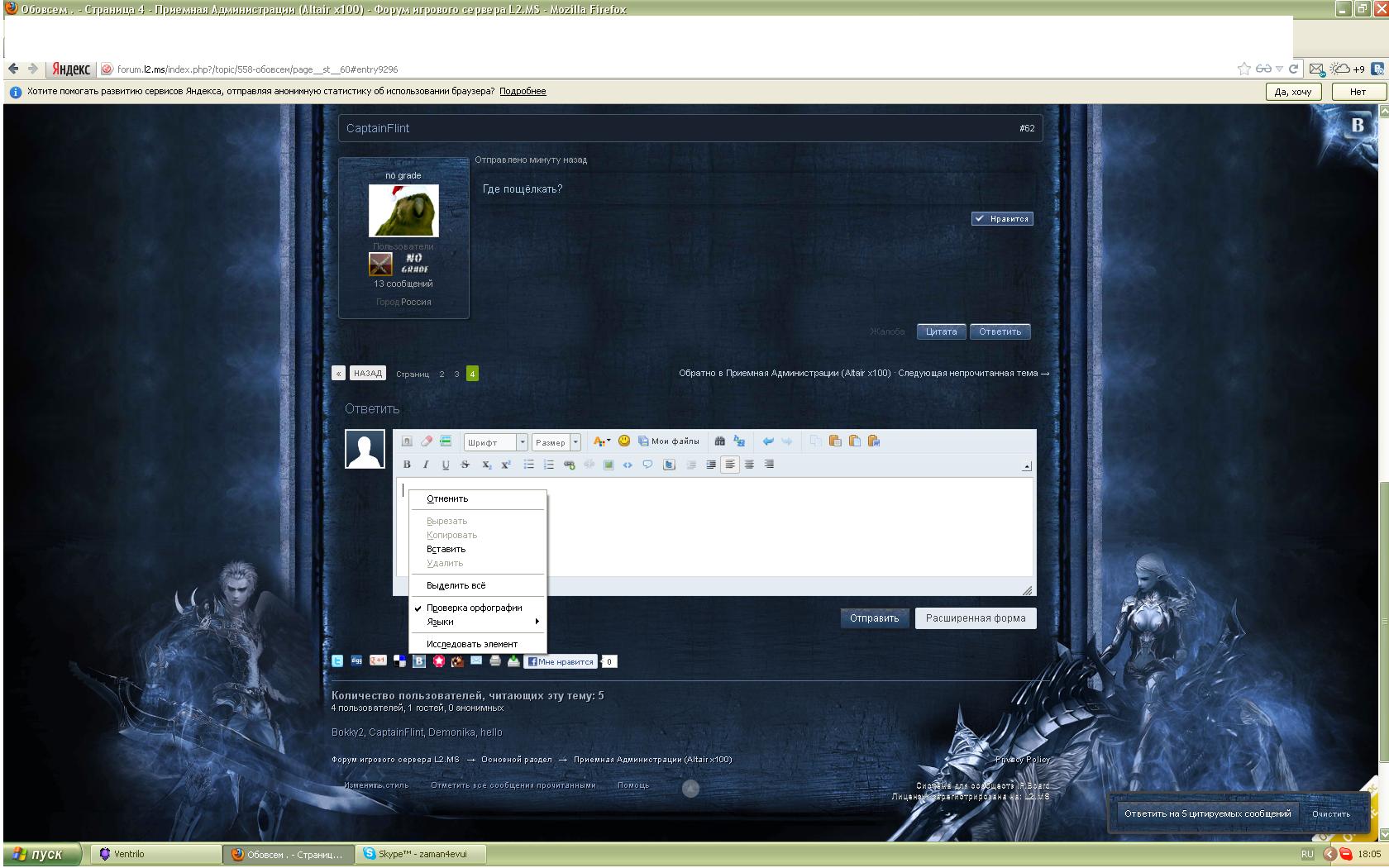Click the Отправить button to submit the reply
This screenshot has height=868, width=1389.
[875, 618]
